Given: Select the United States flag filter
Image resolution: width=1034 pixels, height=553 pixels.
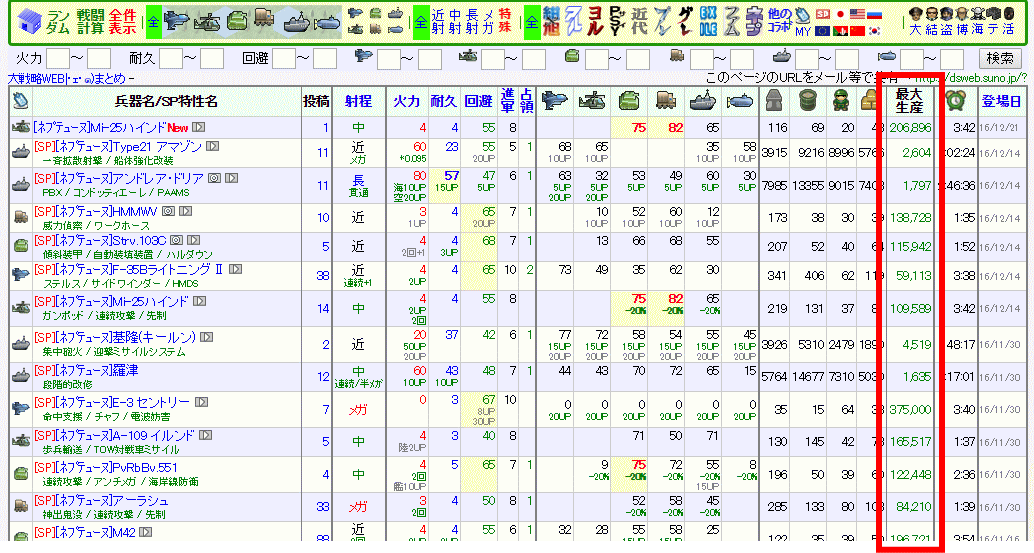Looking at the screenshot, I should pos(857,14).
